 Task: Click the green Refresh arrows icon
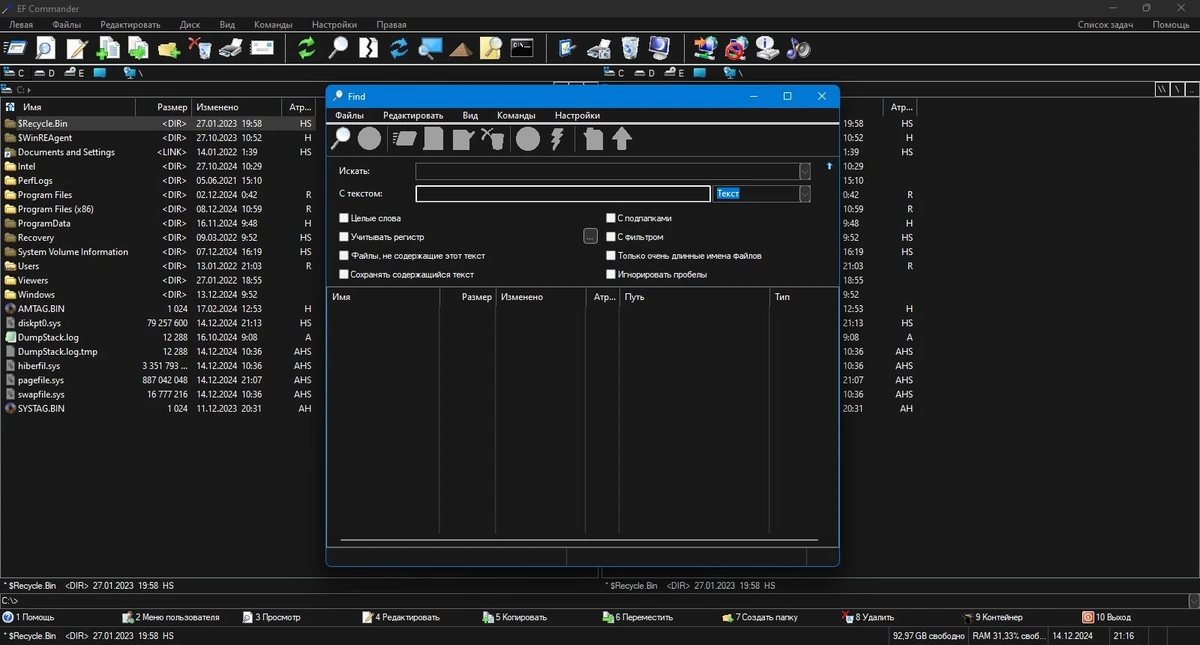(307, 47)
